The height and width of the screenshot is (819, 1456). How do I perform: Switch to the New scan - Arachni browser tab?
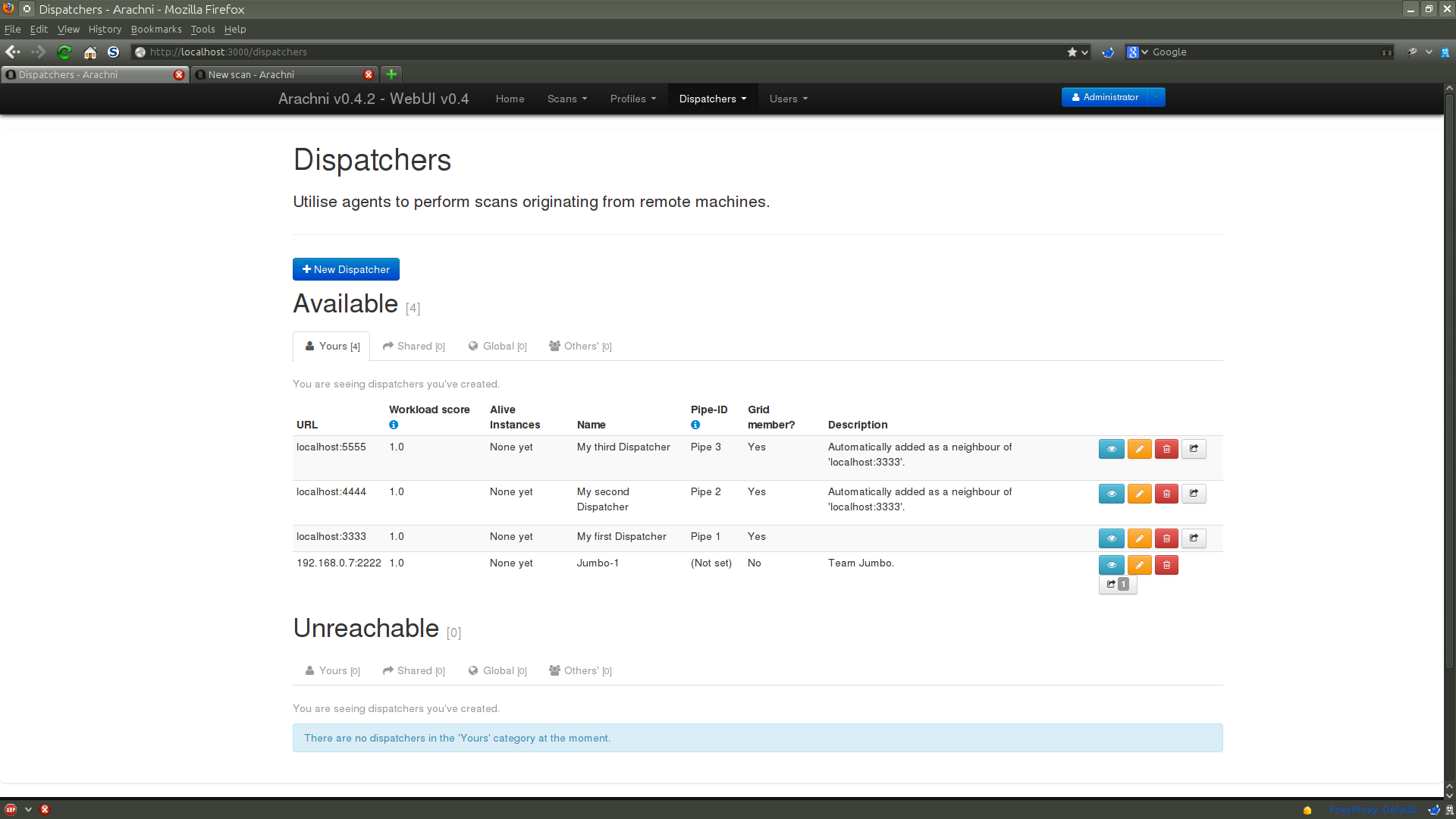pos(284,74)
